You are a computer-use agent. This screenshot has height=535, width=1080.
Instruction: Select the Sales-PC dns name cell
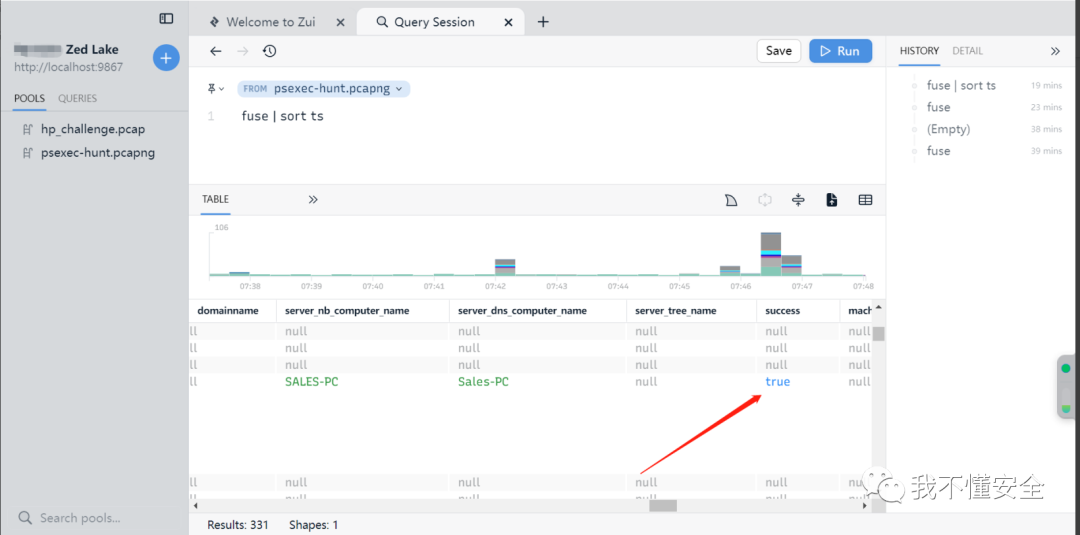pos(484,381)
